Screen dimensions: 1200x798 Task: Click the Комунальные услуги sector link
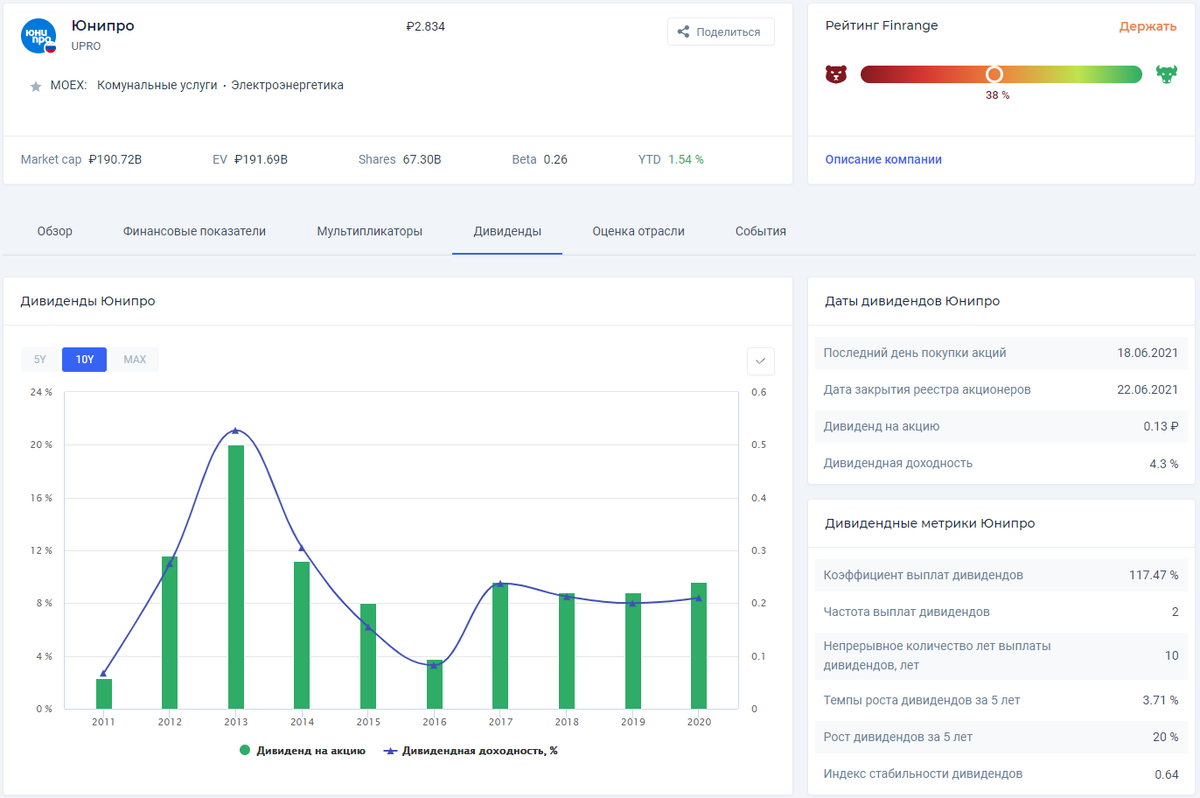(x=157, y=86)
